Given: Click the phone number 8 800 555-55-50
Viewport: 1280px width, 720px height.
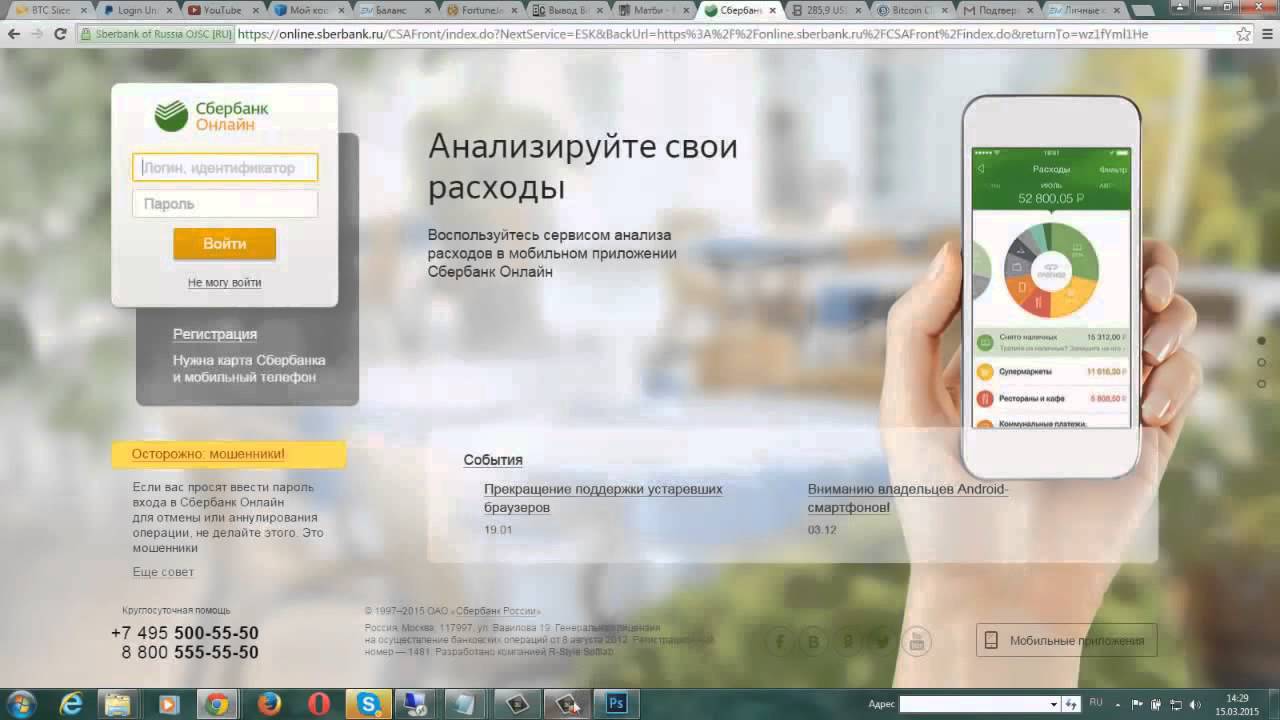Looking at the screenshot, I should 190,652.
